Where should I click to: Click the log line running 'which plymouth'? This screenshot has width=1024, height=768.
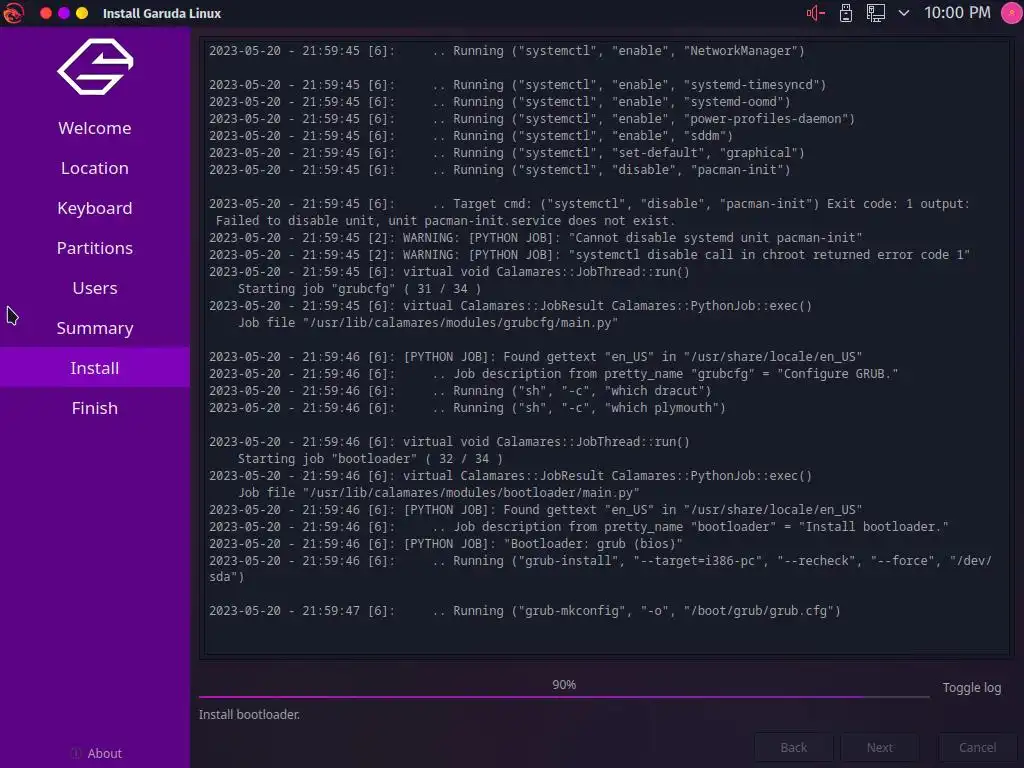467,408
